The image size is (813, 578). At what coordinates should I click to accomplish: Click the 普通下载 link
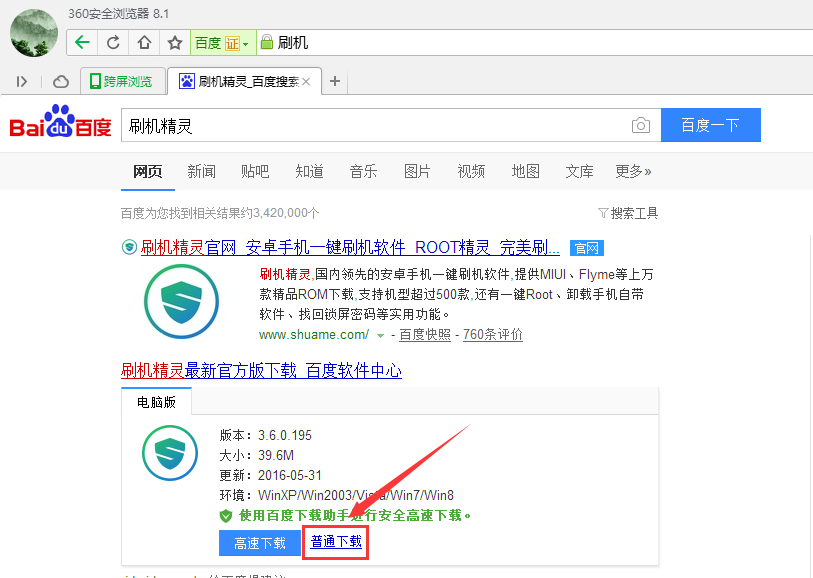click(336, 542)
